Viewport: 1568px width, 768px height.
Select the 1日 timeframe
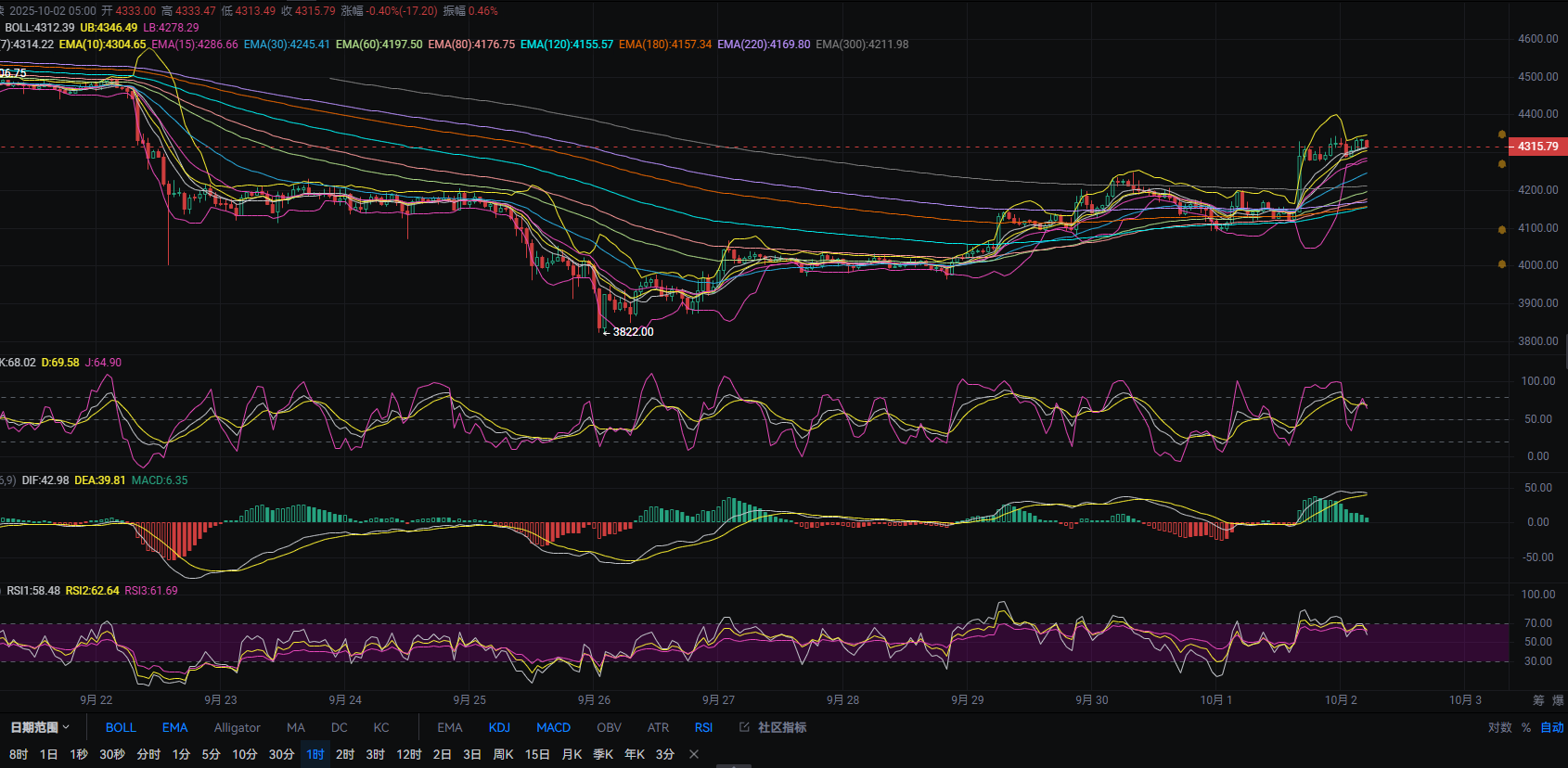pos(48,754)
